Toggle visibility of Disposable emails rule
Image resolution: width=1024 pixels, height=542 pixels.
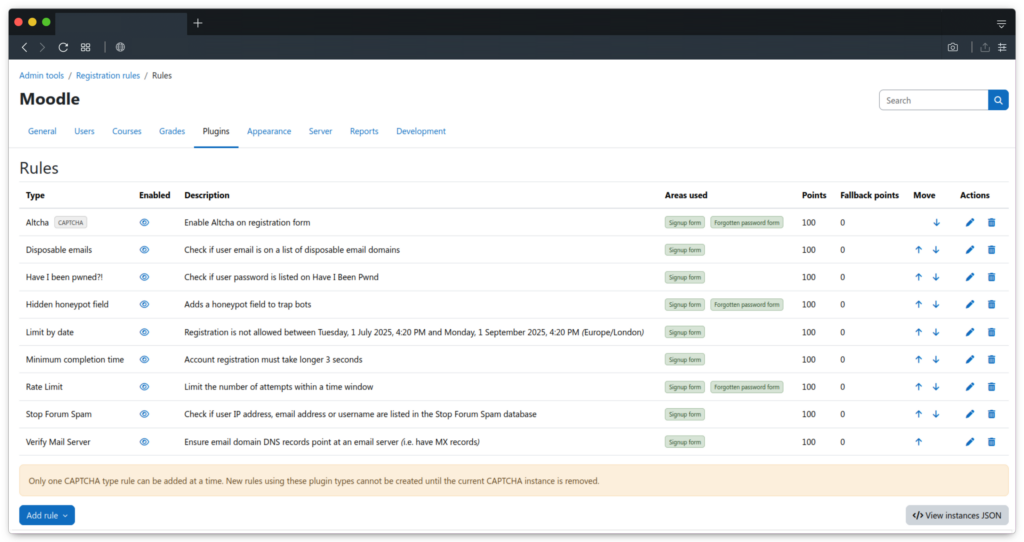144,250
